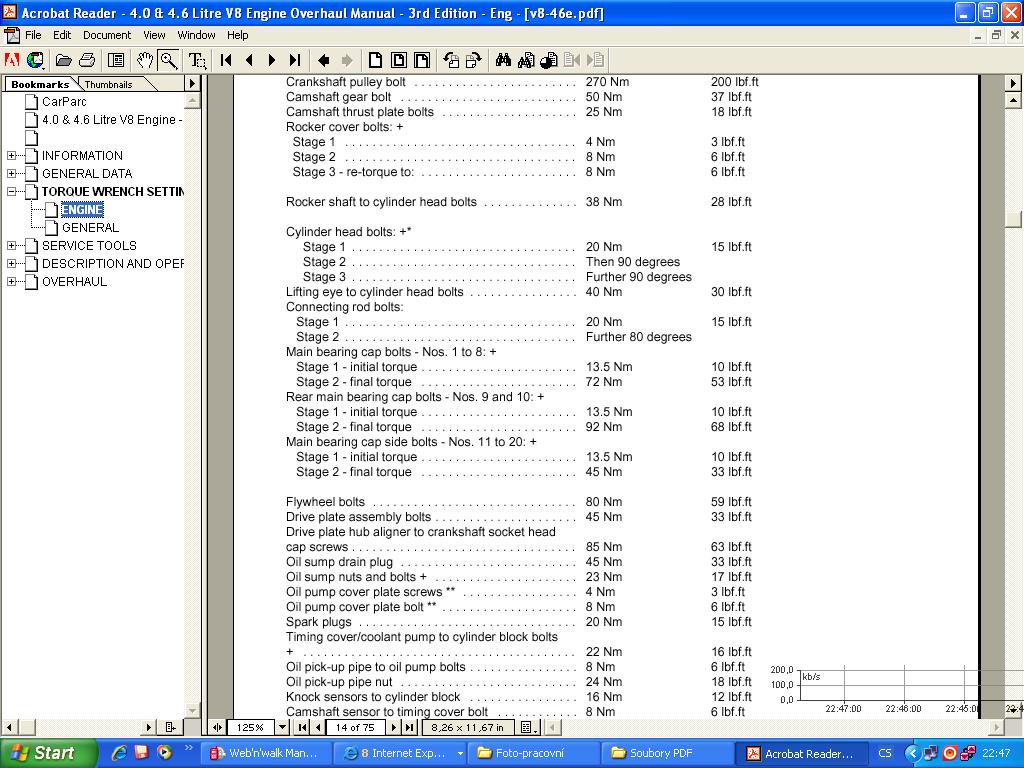Click the page number field 14 of 75
Screen dimensions: 1024x768
click(355, 727)
